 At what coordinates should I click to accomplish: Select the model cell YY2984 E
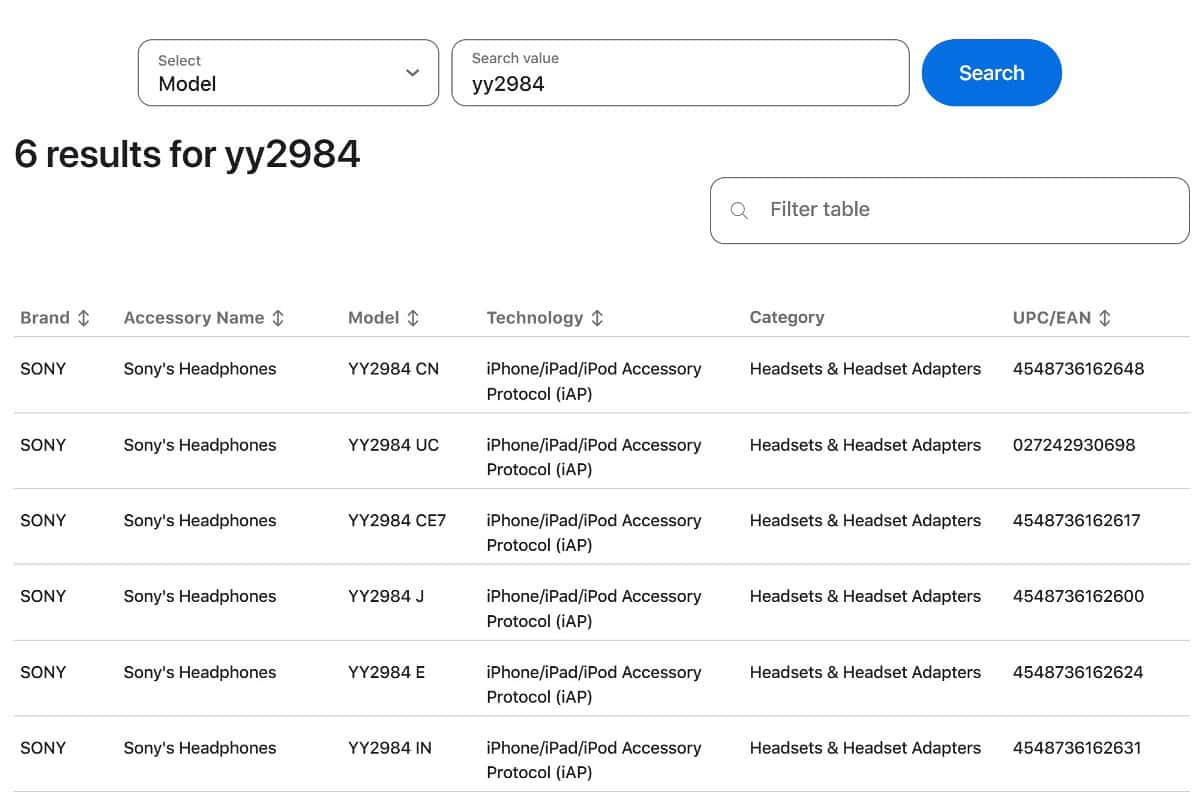coord(386,673)
